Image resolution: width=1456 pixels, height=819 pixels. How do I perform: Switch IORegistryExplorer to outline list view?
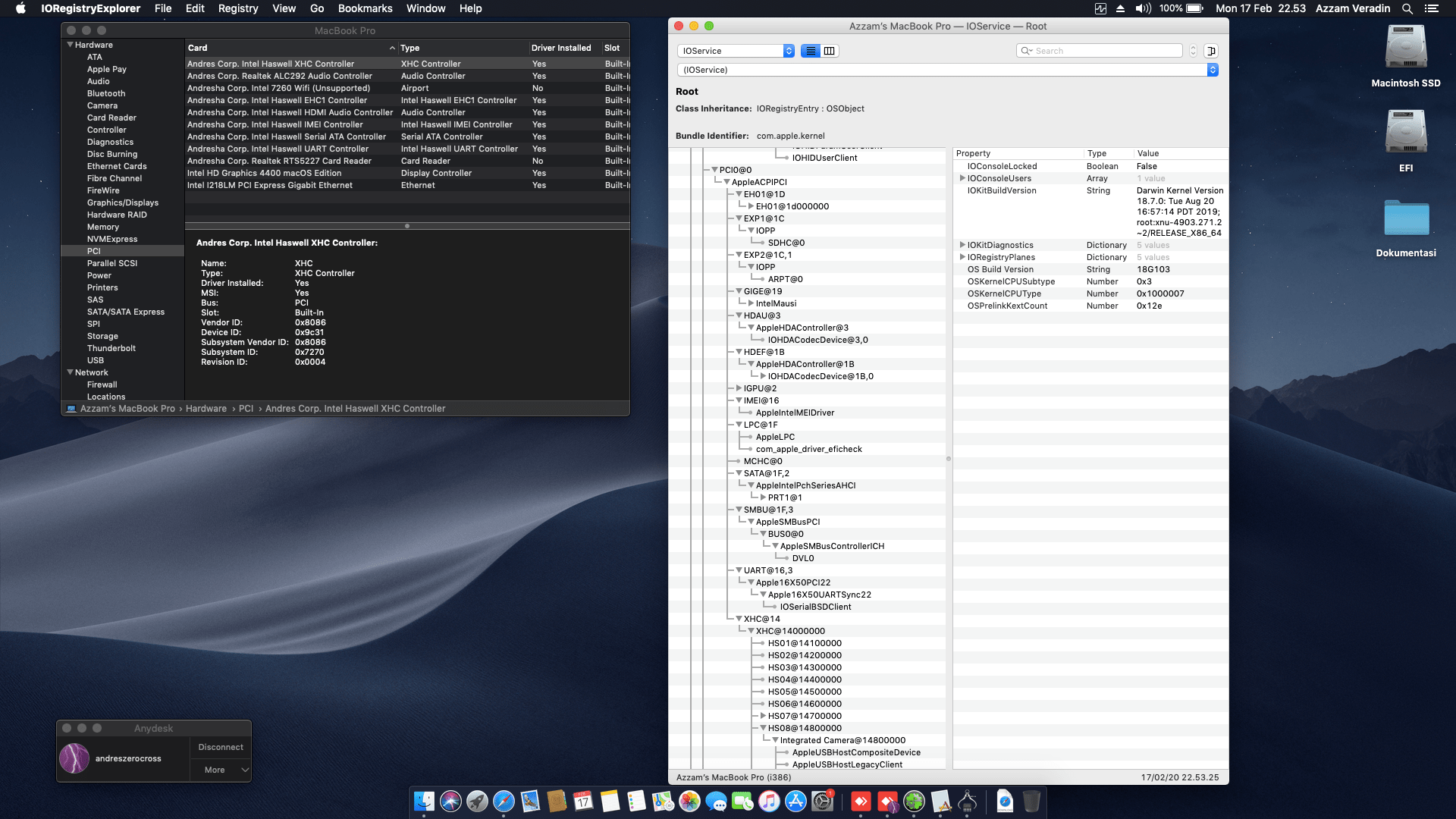pos(811,51)
